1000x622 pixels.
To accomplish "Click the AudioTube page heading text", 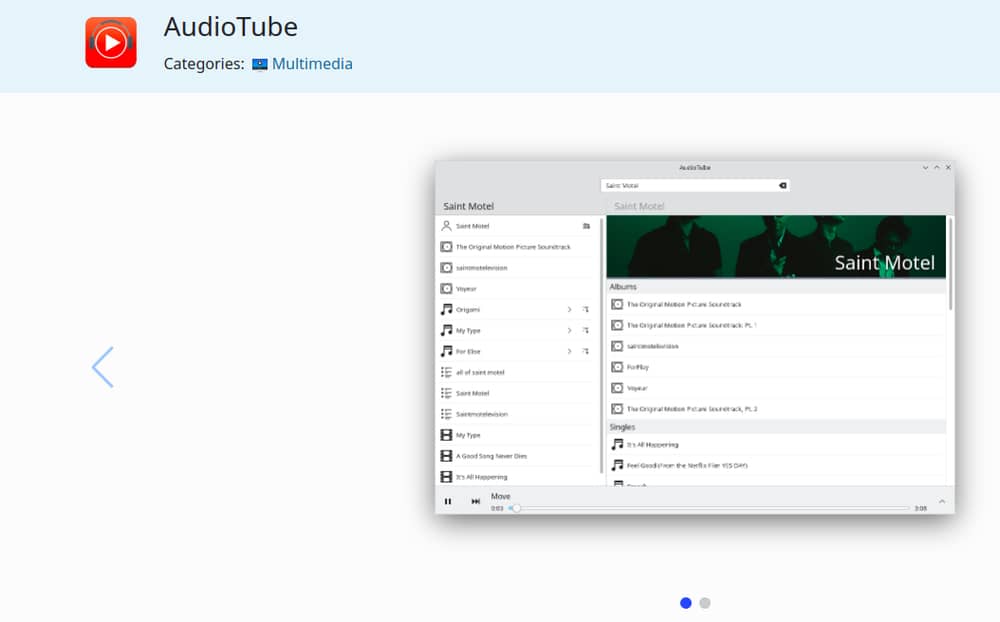I will 231,27.
